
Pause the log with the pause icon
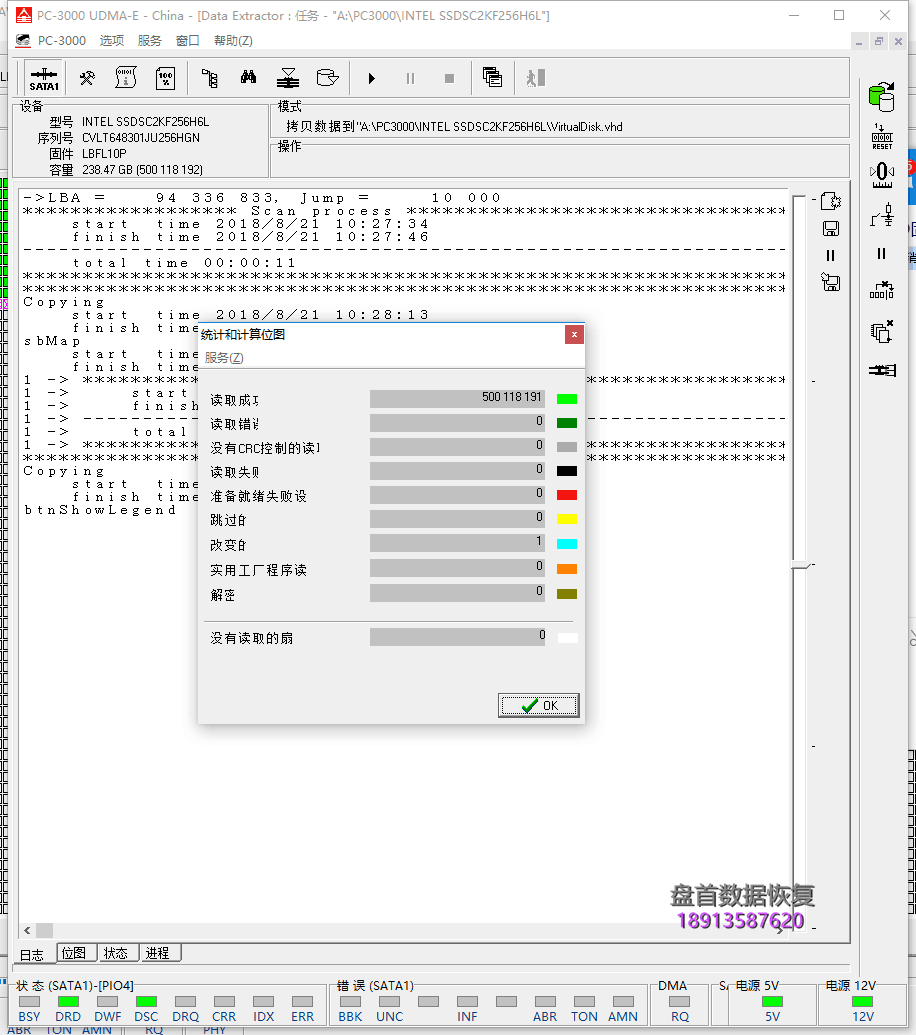coord(830,256)
